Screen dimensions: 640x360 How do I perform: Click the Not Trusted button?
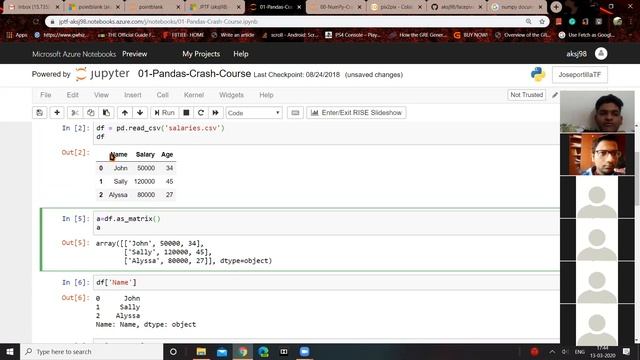pos(527,95)
